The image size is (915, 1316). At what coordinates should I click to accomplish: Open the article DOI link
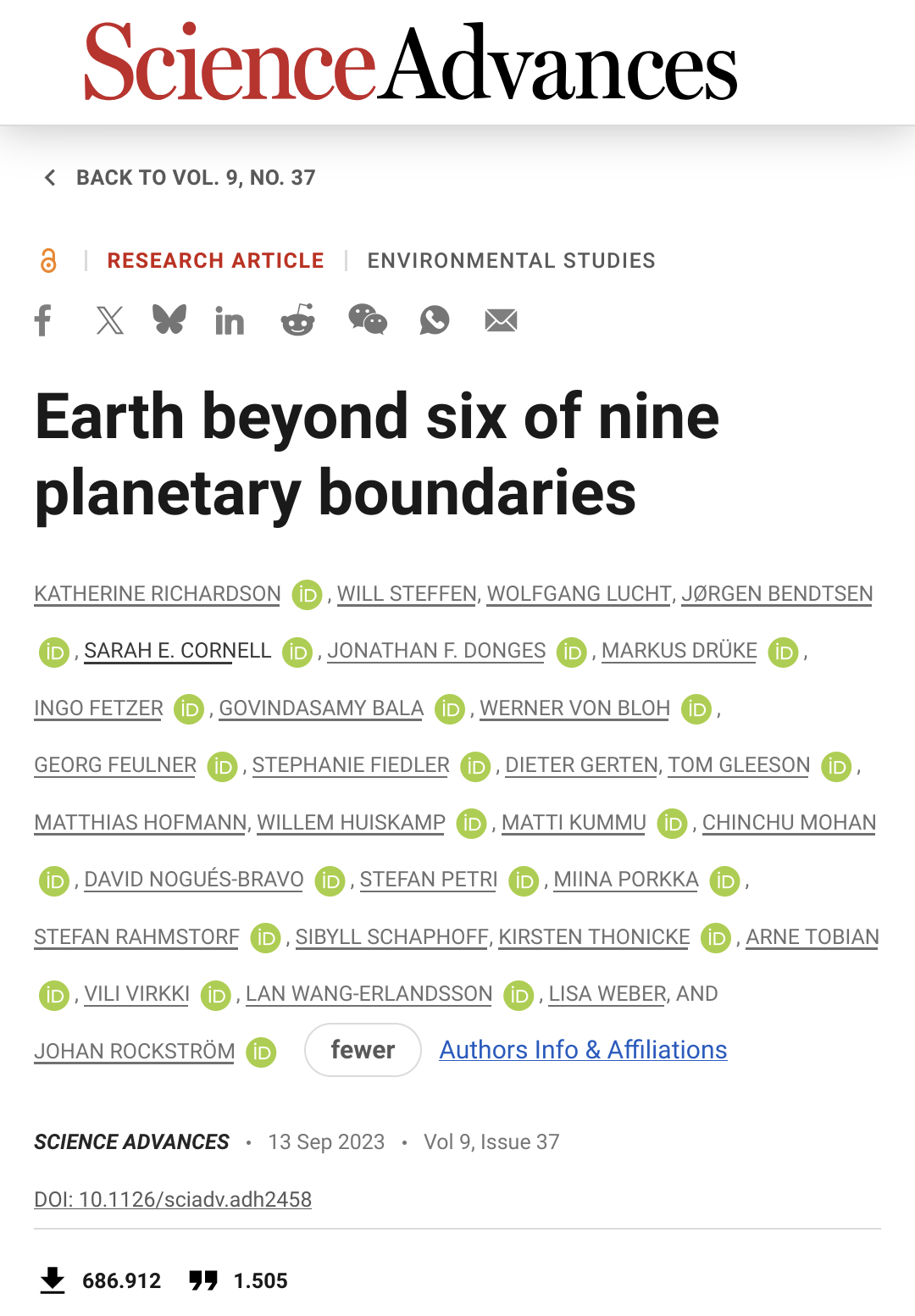173,1199
